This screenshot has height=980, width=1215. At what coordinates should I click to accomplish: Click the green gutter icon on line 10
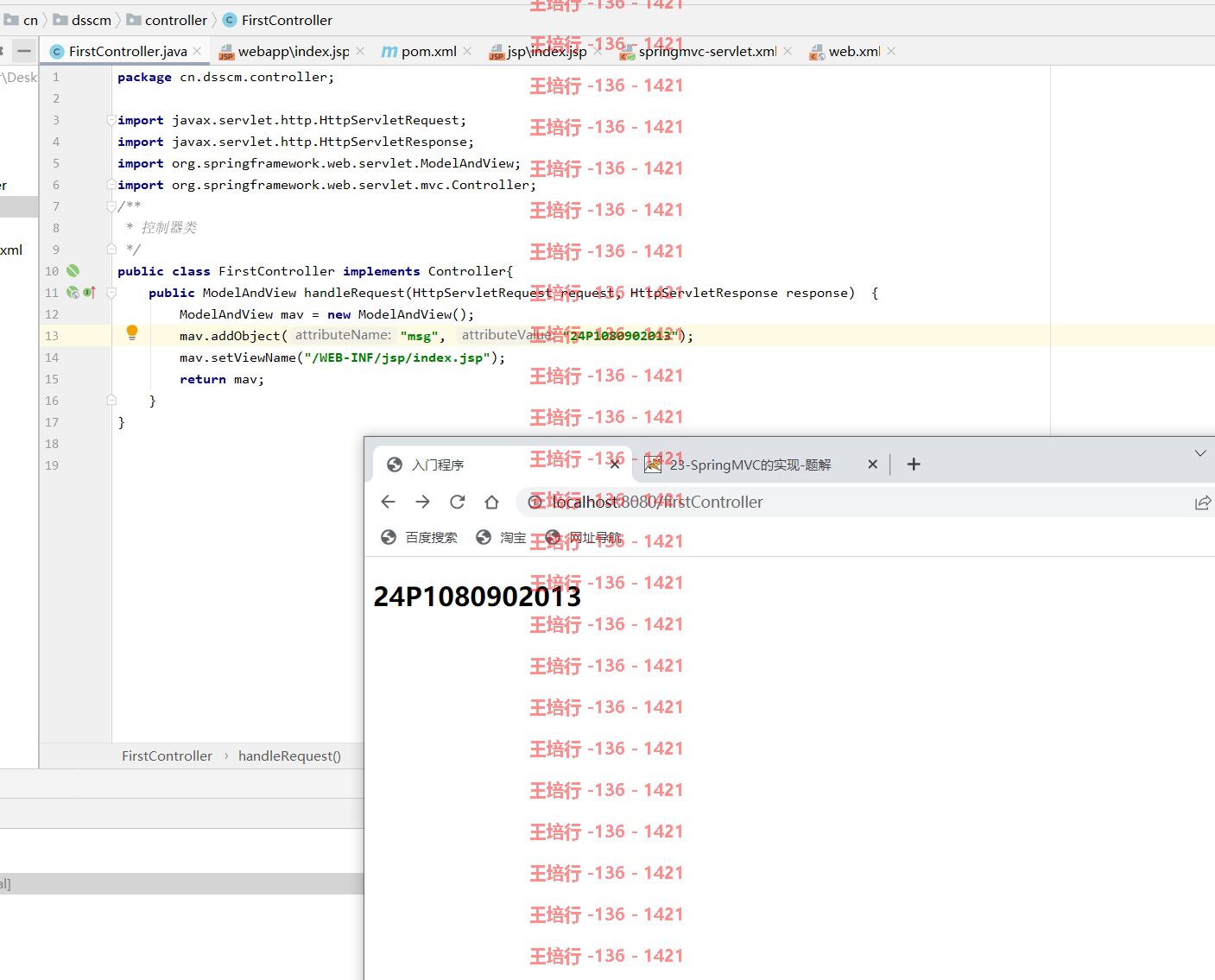click(x=73, y=271)
